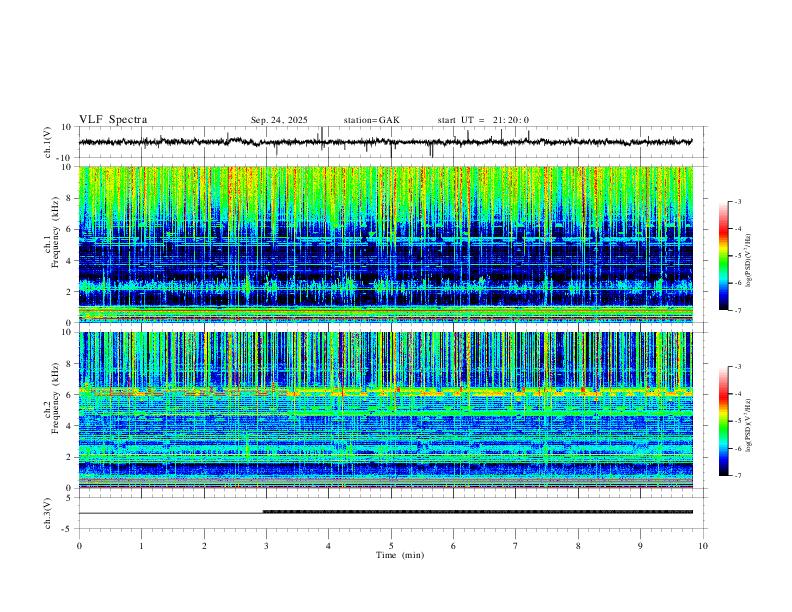Screen dimensions: 792x612
Task: Click the ch.1 spectrogram color bar
Action: click(723, 256)
